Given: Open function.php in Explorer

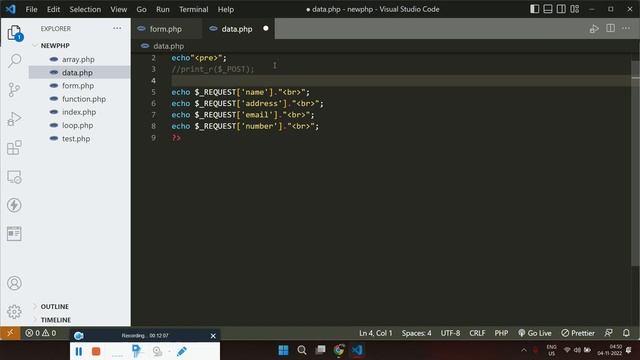Looking at the screenshot, I should click(84, 99).
